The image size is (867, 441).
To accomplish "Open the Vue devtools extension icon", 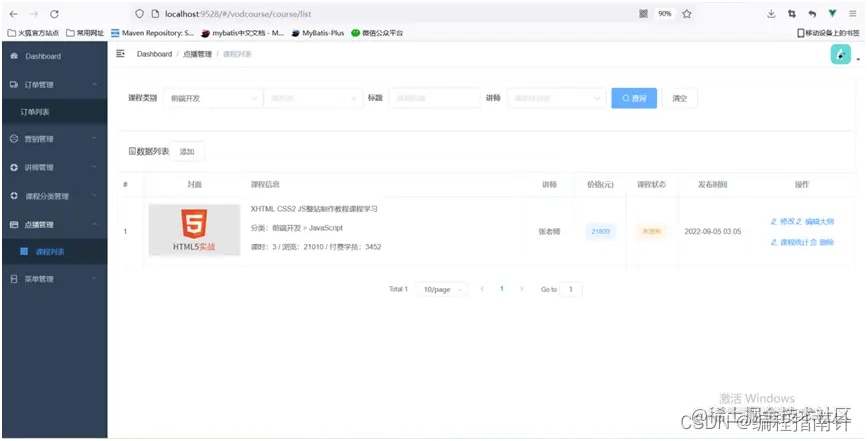I will (x=832, y=14).
